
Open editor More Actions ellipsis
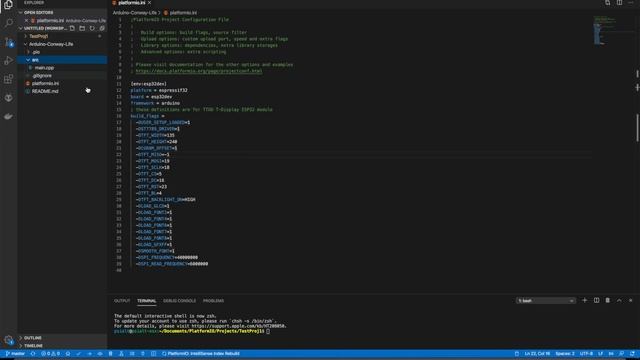click(x=631, y=2)
